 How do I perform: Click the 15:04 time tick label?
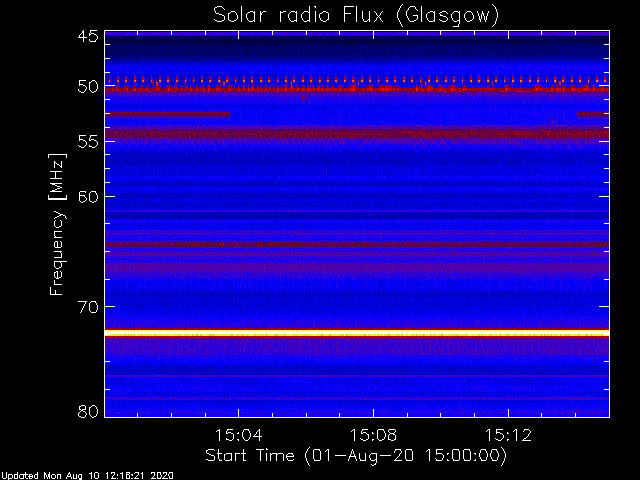click(238, 435)
